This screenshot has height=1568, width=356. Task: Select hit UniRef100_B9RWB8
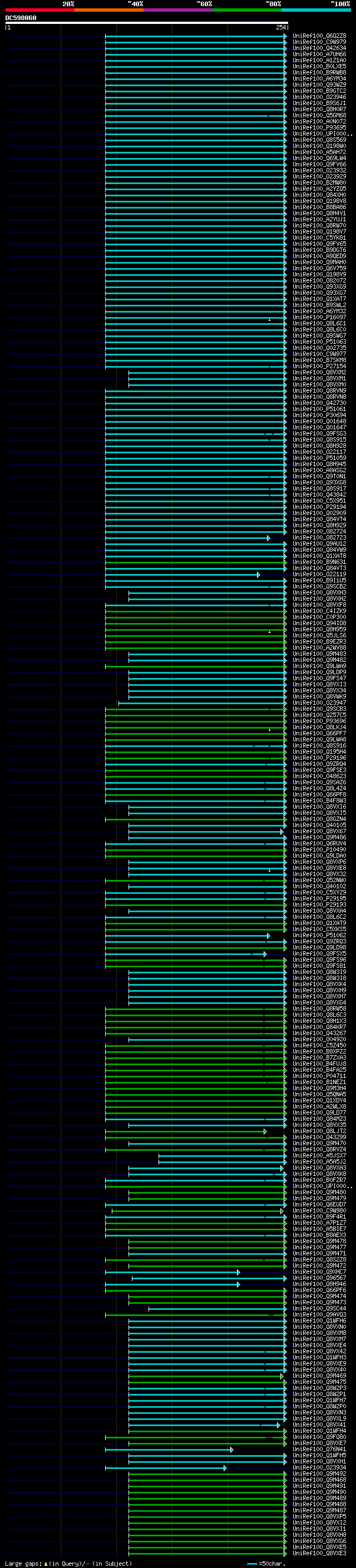pos(319,72)
